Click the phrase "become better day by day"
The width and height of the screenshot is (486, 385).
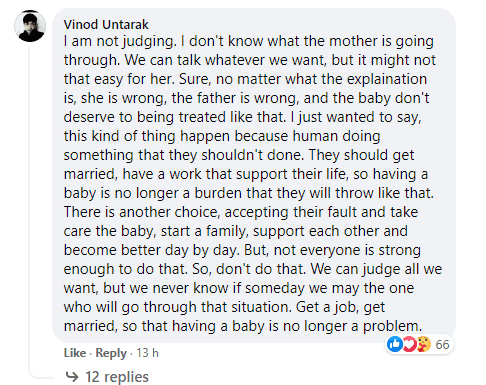coord(151,250)
